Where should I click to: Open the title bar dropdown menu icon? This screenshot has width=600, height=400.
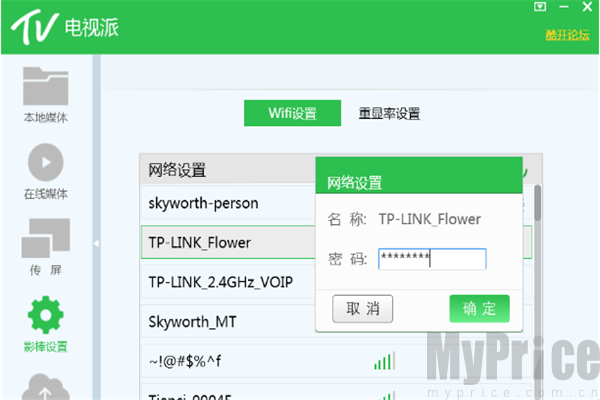click(x=540, y=7)
